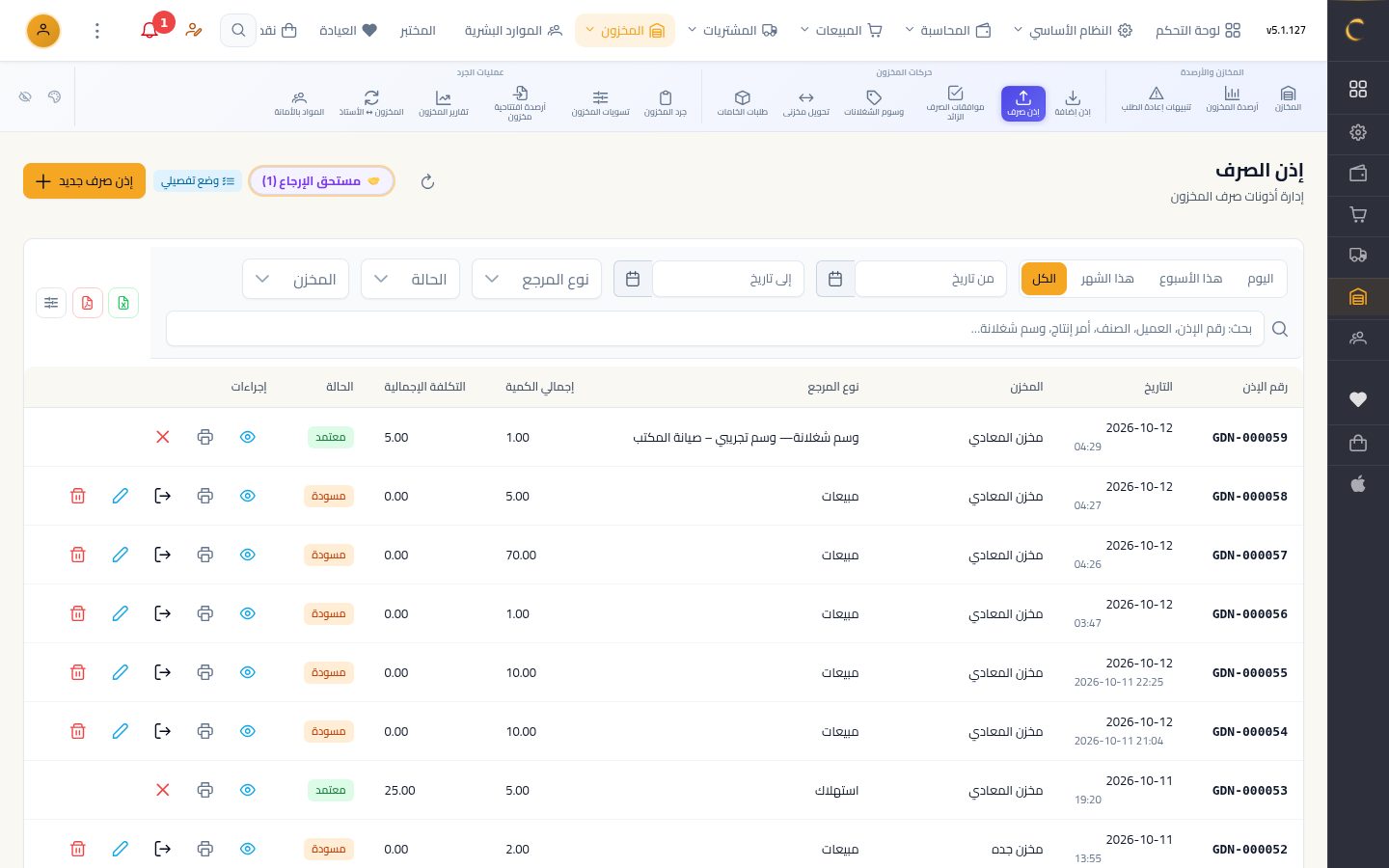
Task: Focus the permit search field
Action: (x=715, y=329)
